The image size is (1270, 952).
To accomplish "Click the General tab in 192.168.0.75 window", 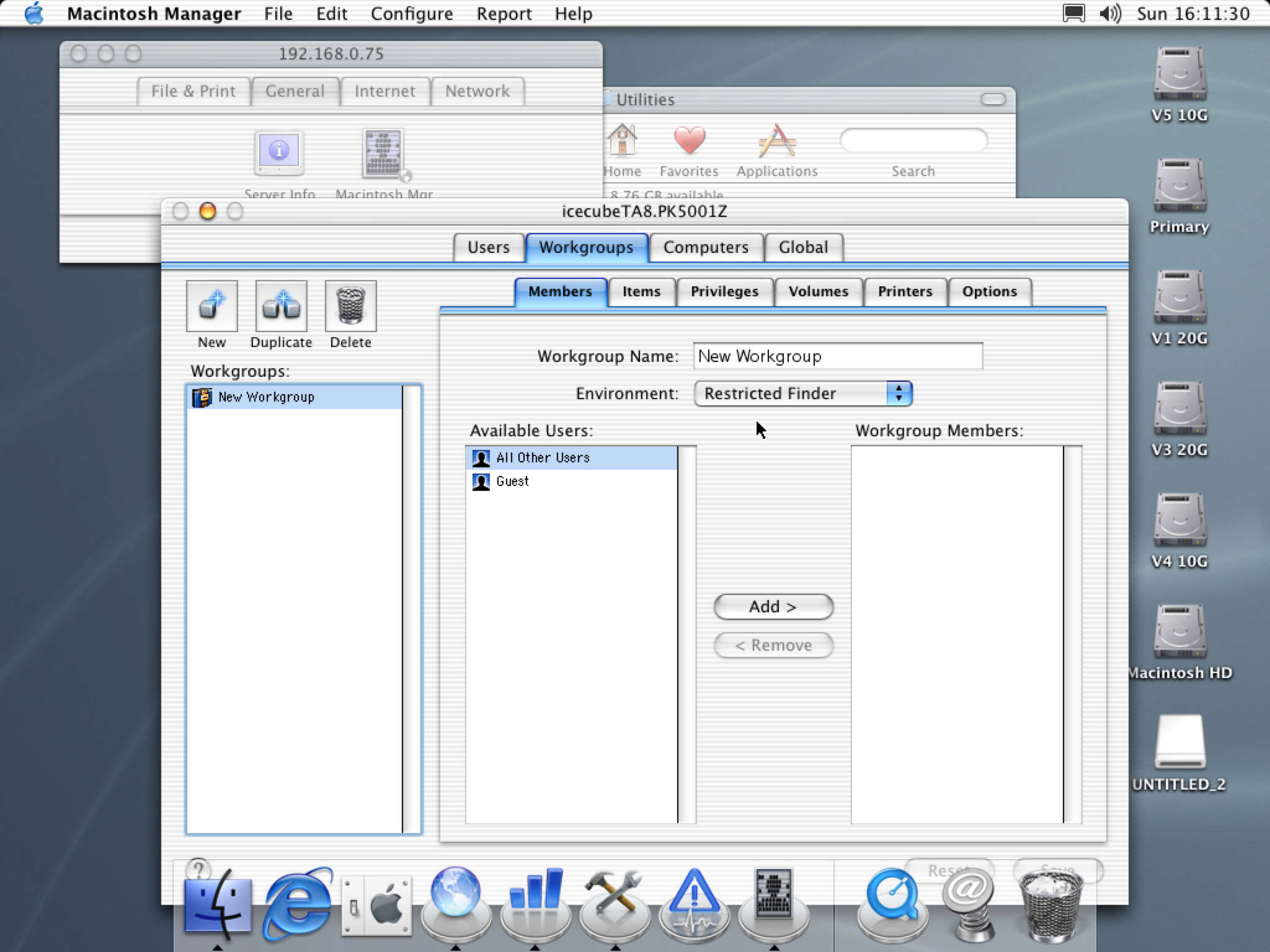I will 295,91.
